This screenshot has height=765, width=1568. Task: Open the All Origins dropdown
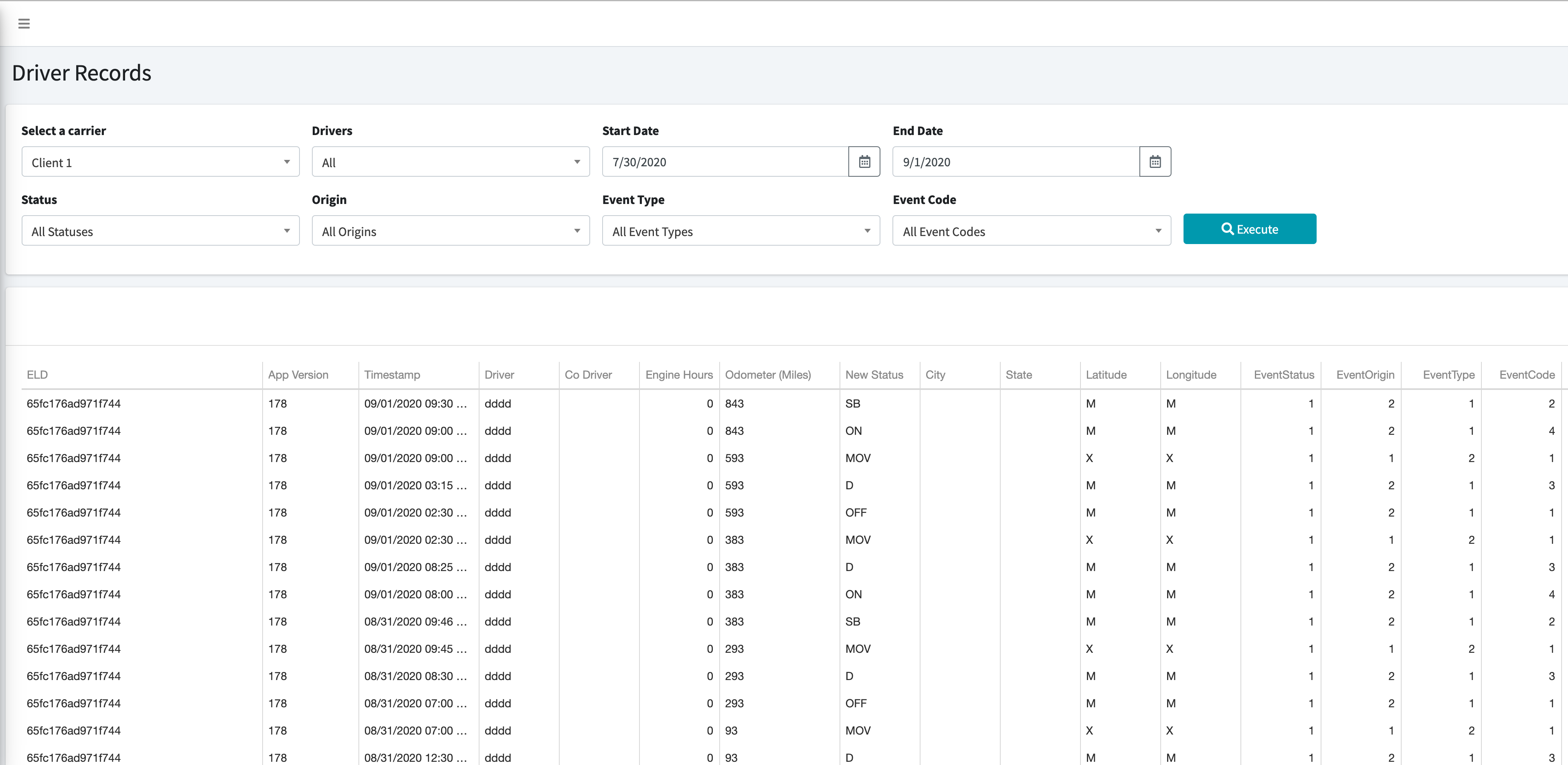pos(451,231)
